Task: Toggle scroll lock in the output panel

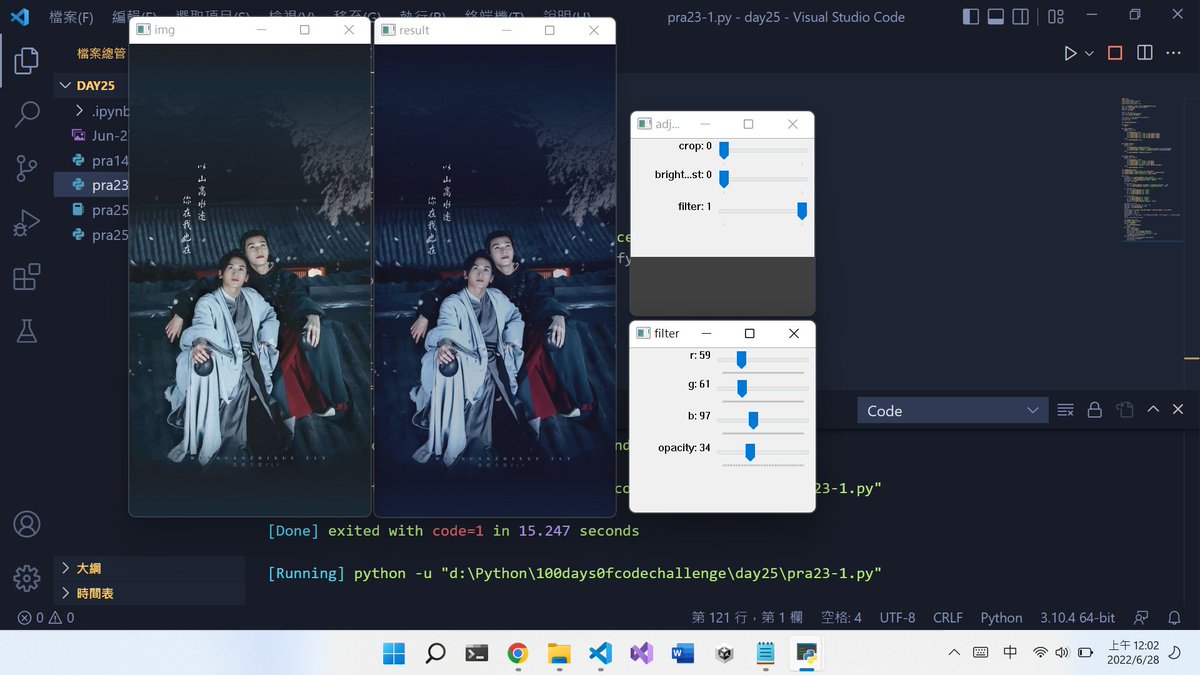Action: click(x=1094, y=409)
